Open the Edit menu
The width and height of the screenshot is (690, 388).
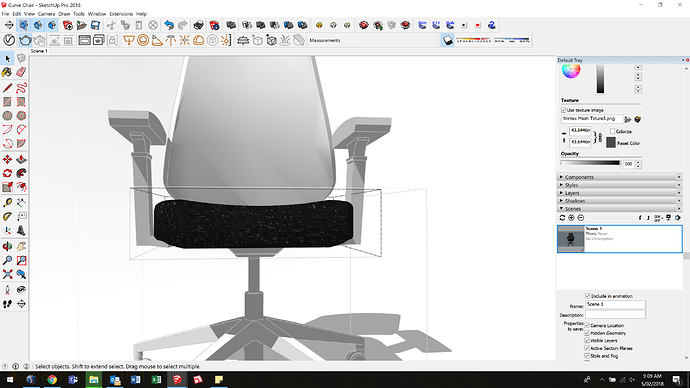pyautogui.click(x=17, y=14)
